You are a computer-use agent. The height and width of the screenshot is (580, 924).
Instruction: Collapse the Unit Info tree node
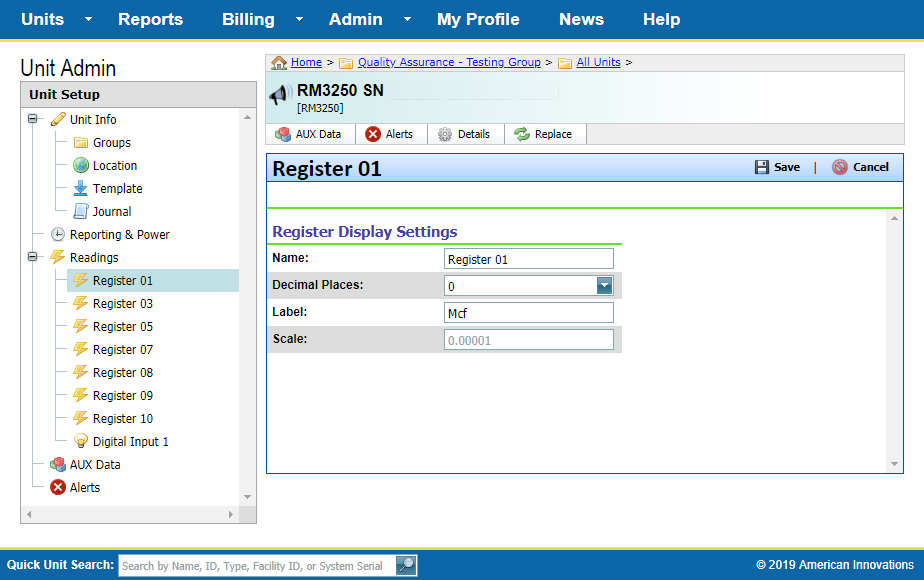(x=33, y=119)
